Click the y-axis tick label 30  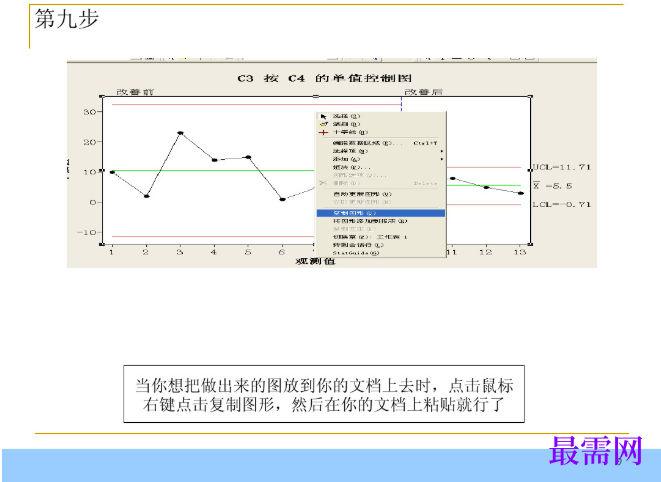click(90, 112)
